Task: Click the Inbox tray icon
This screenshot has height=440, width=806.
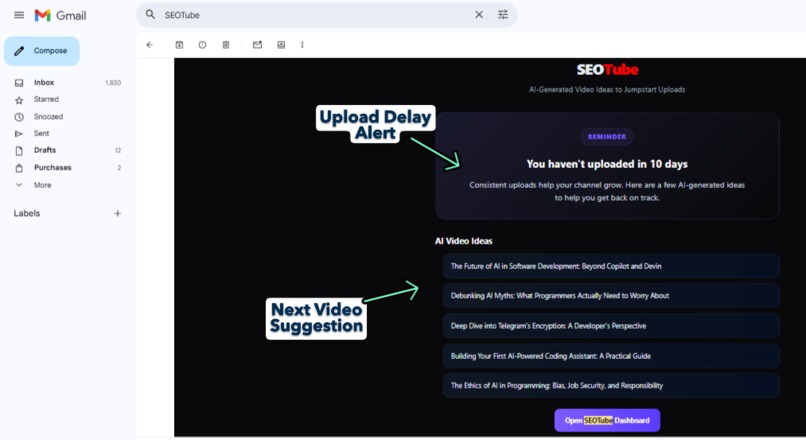Action: 19,83
